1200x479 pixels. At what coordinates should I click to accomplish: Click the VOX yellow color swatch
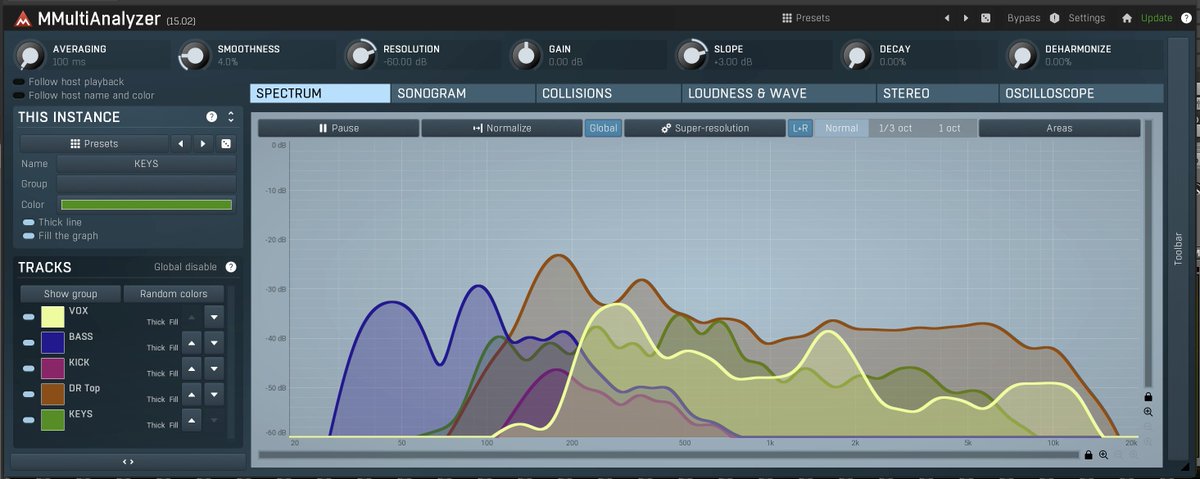pos(53,317)
